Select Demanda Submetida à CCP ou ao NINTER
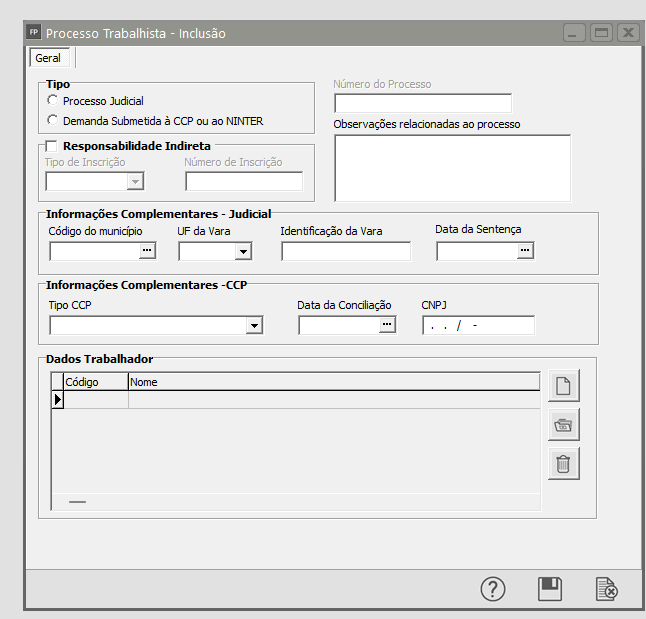Screen dimensions: 646x619 [x=53, y=121]
